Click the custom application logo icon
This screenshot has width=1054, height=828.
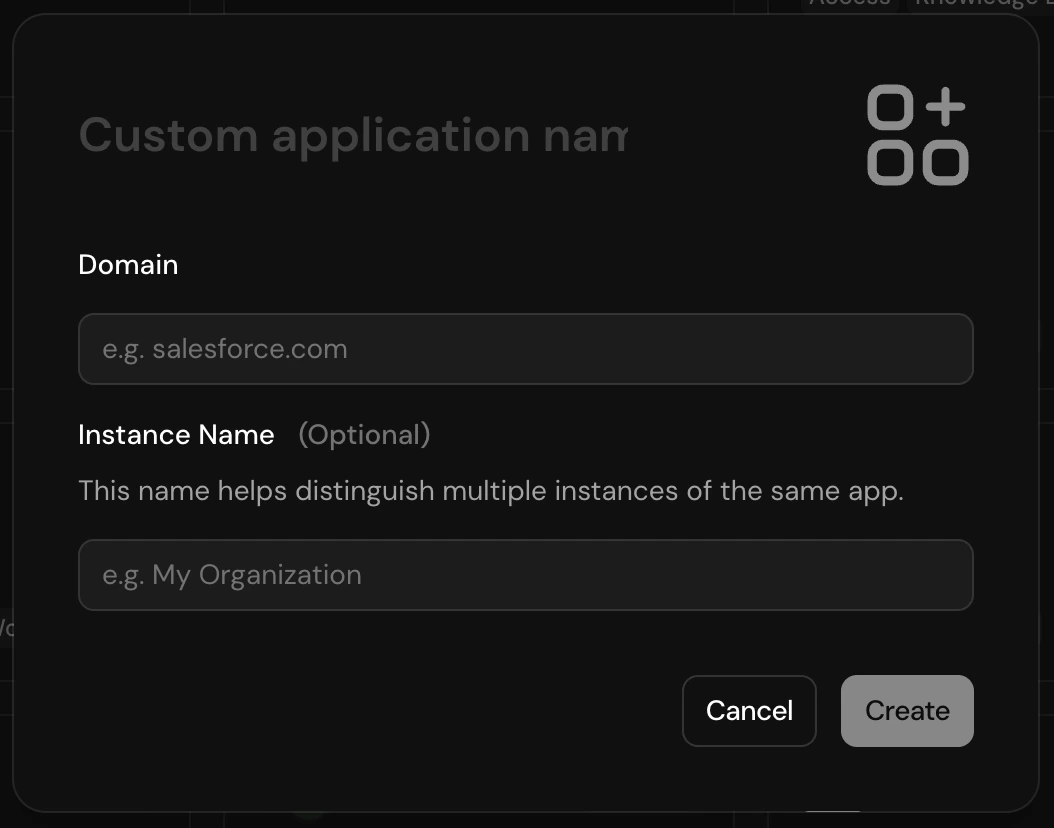click(x=917, y=135)
